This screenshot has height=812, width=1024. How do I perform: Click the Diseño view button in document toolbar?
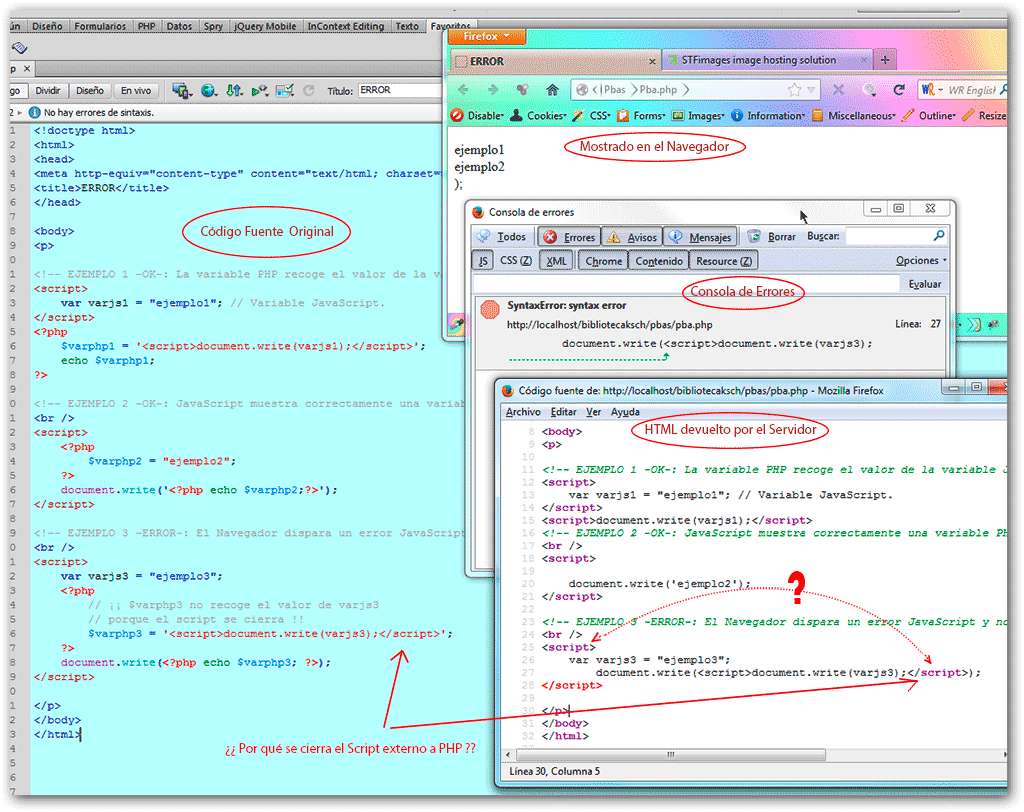coord(89,91)
